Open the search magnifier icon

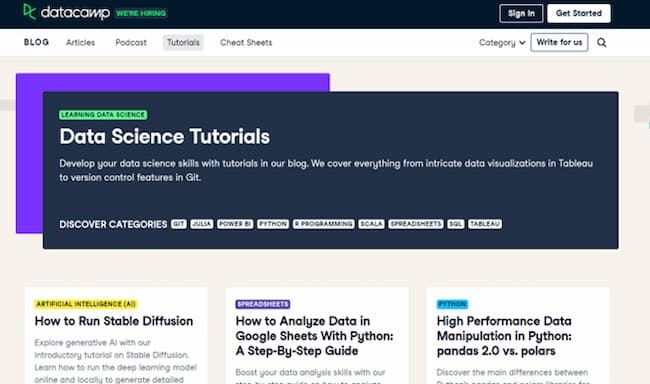pyautogui.click(x=601, y=42)
